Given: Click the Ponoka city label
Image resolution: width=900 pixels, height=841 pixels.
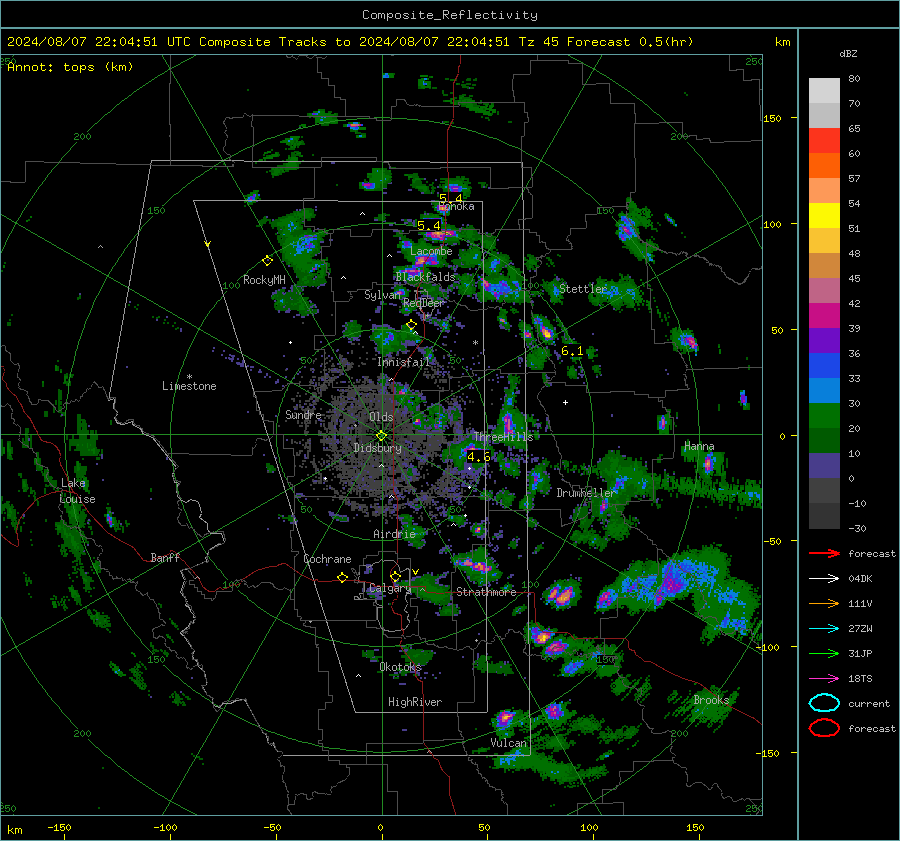Looking at the screenshot, I should (x=456, y=207).
